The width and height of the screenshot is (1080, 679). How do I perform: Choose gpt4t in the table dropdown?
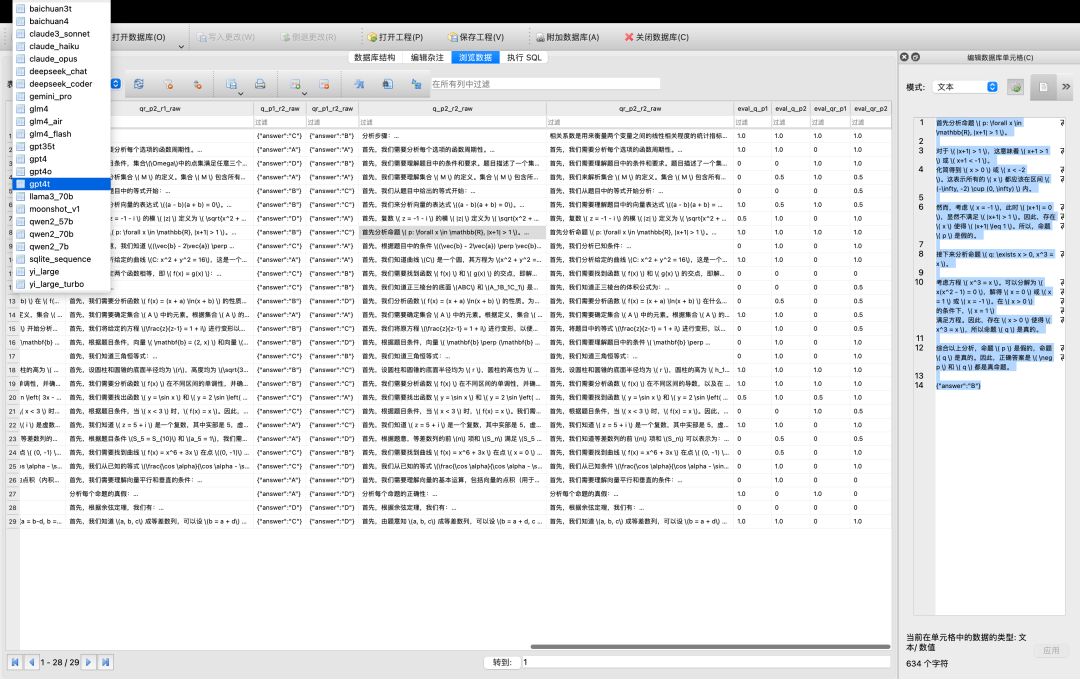point(62,184)
